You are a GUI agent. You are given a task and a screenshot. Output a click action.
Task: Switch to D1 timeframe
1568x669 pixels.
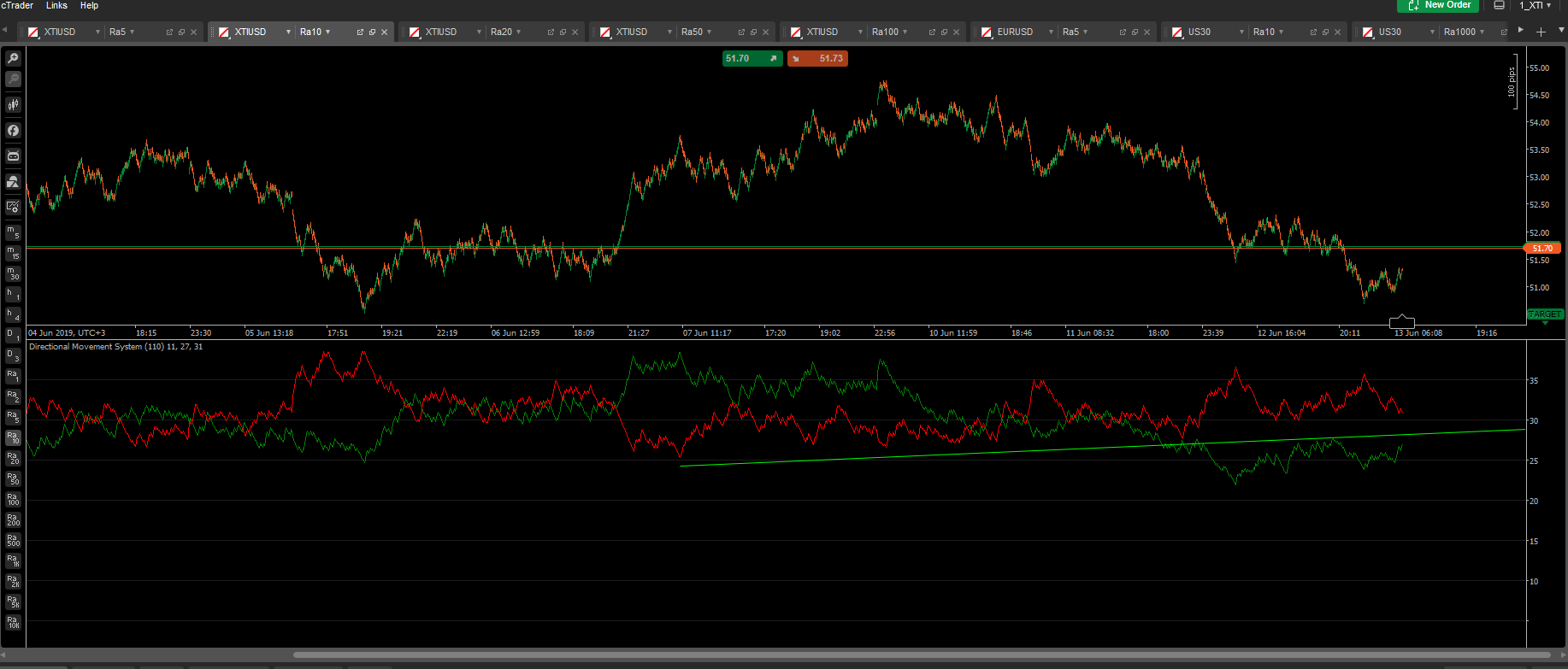[13, 335]
